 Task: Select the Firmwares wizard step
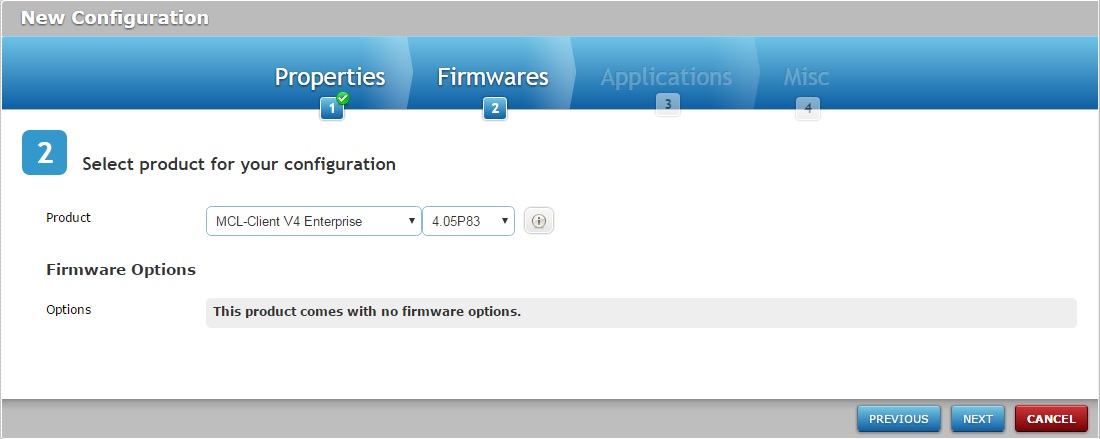click(493, 77)
